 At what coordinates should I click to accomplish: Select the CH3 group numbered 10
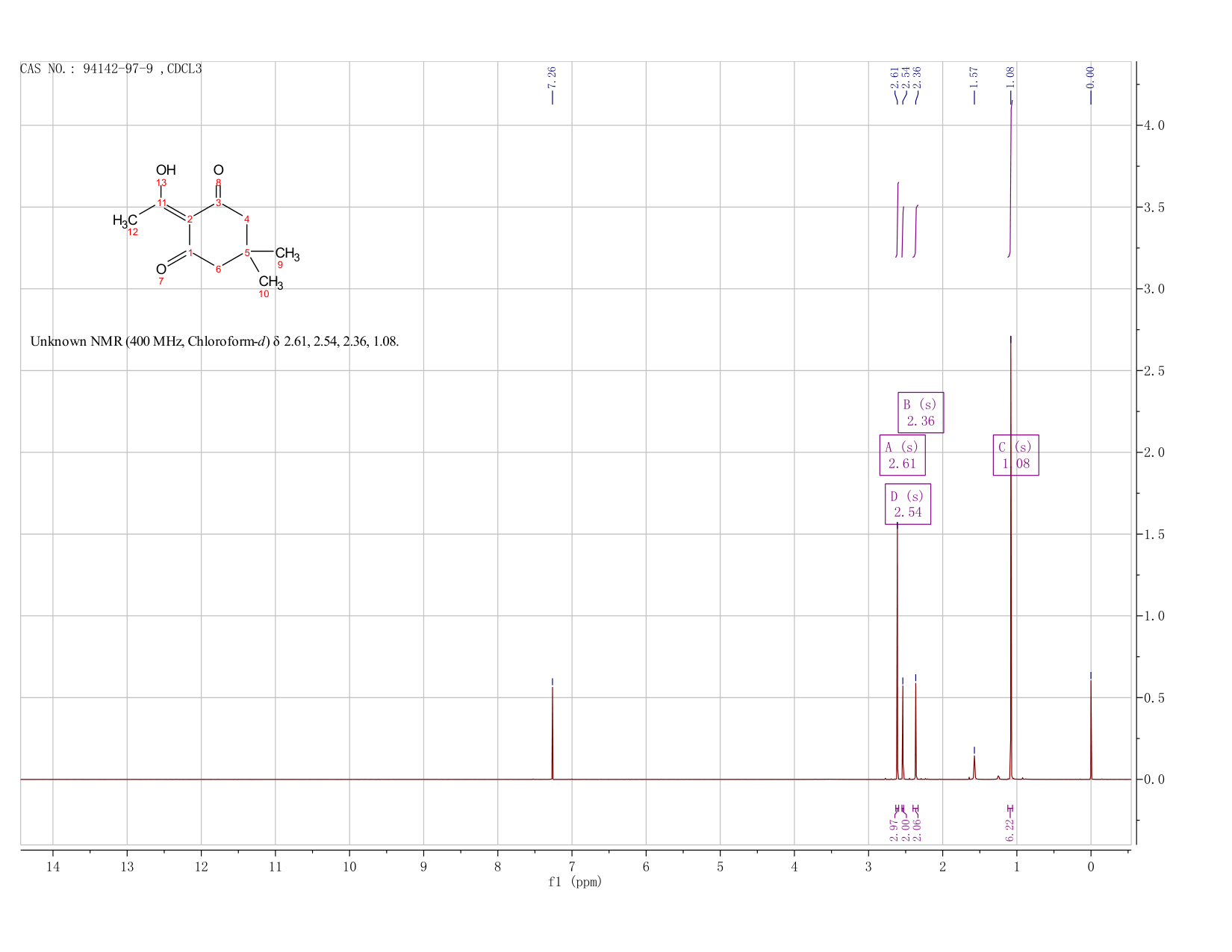(271, 282)
